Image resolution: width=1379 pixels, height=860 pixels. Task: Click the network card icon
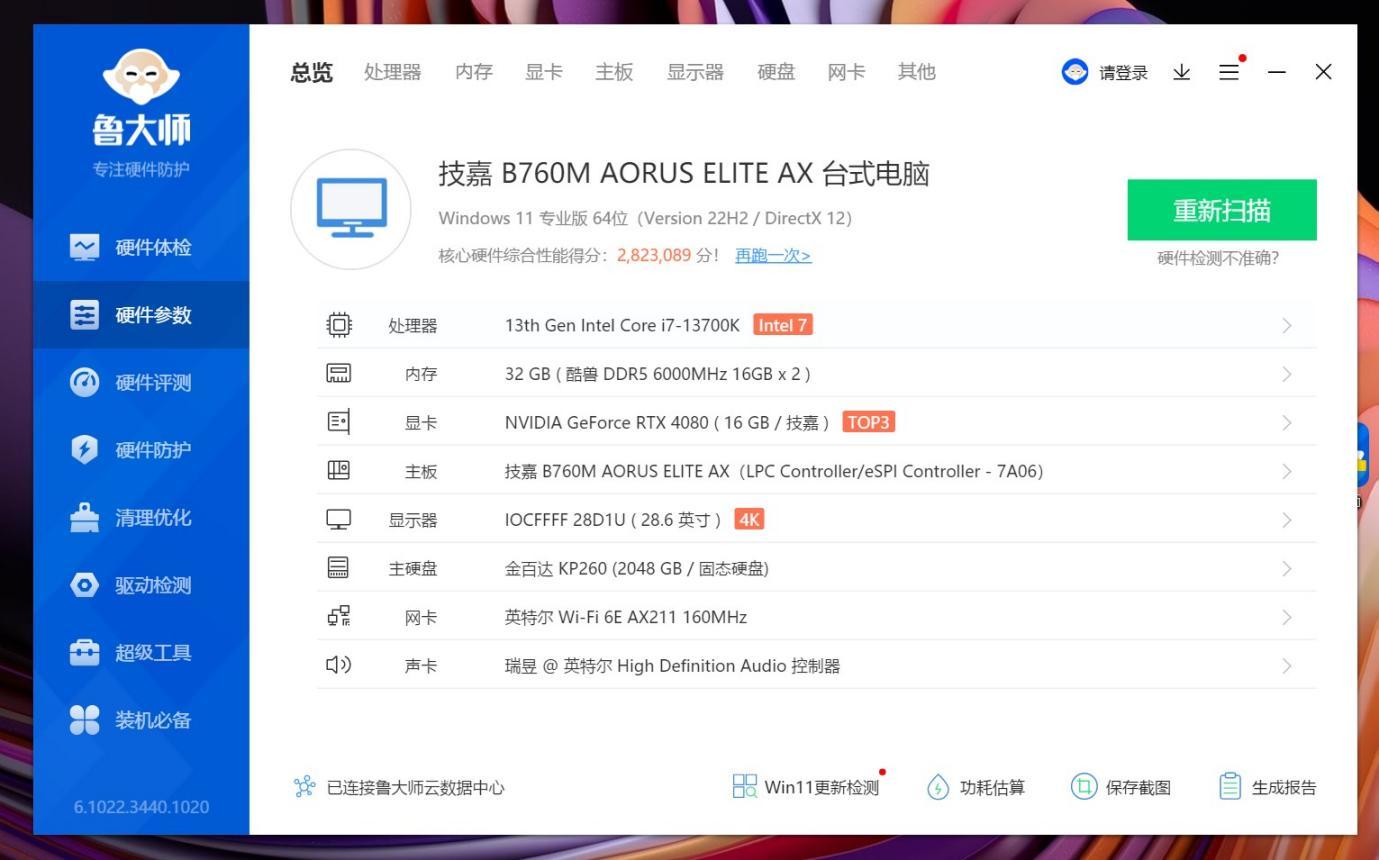(x=339, y=617)
